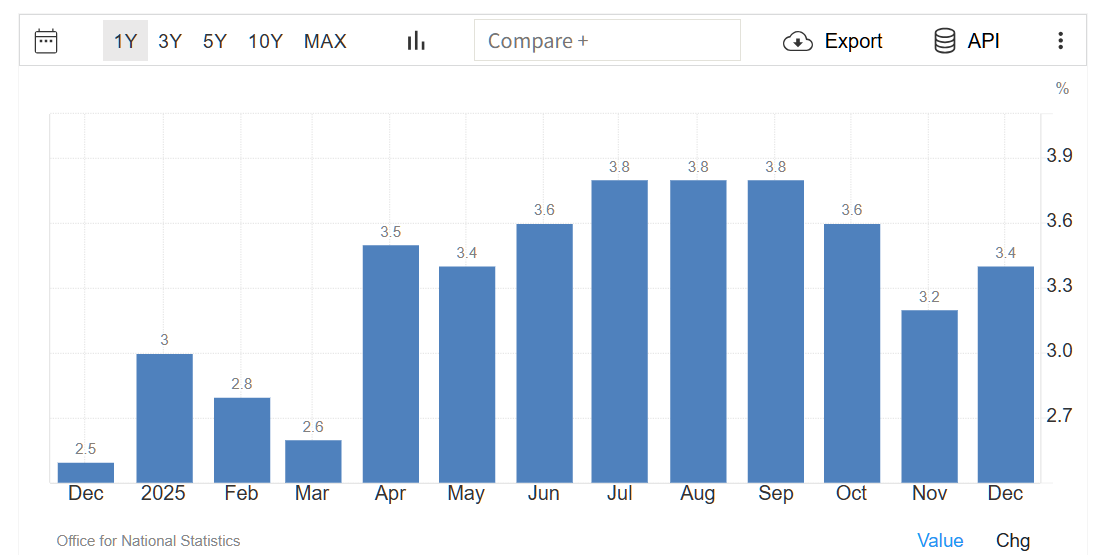
Task: Switch to the 5Y time range
Action: (215, 41)
